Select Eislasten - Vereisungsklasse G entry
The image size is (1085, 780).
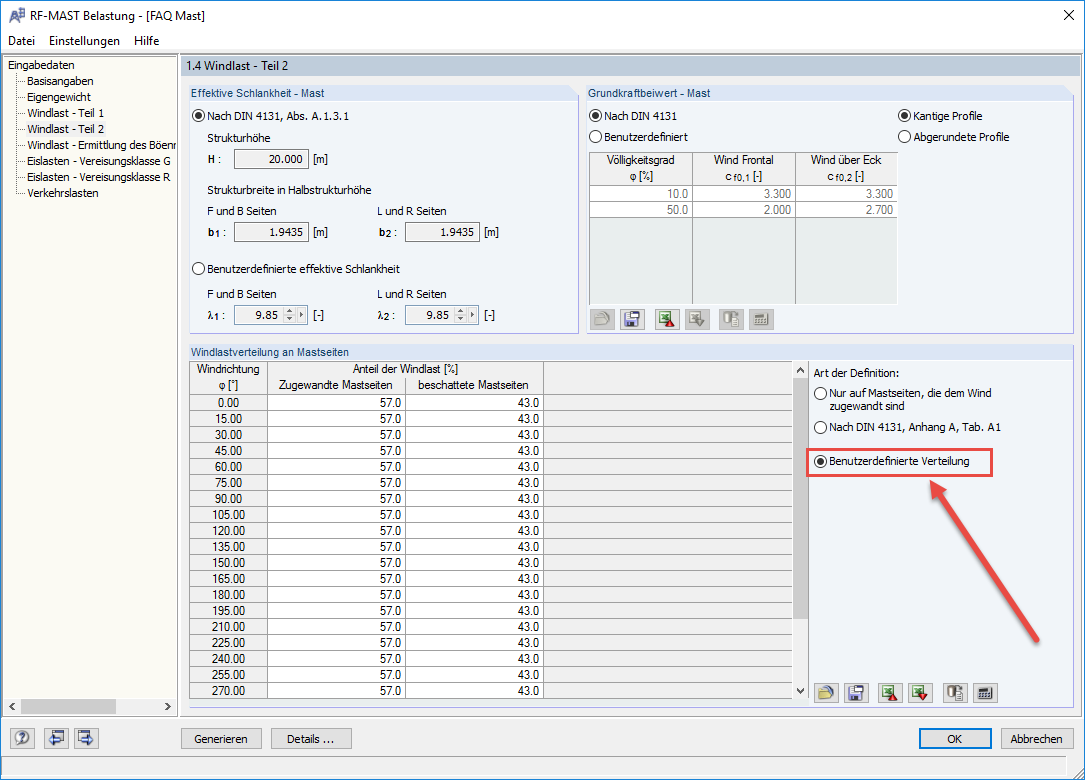pyautogui.click(x=100, y=161)
